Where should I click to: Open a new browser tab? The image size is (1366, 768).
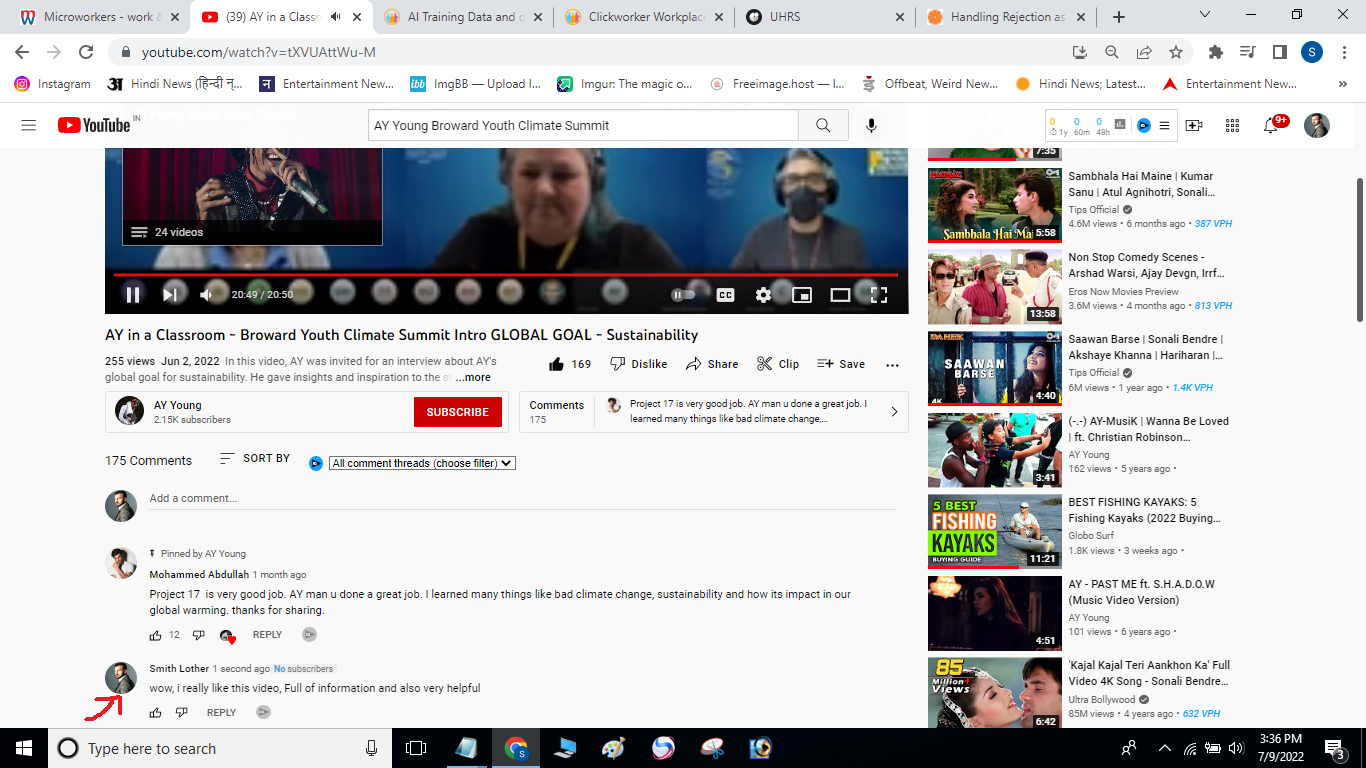pyautogui.click(x=1119, y=17)
